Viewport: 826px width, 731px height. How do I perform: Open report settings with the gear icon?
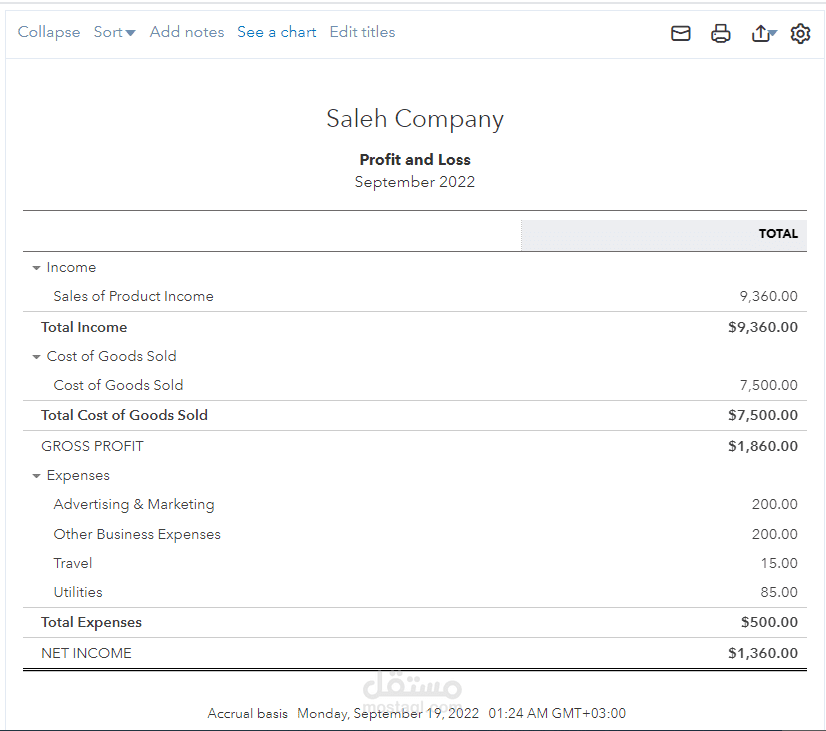[800, 34]
